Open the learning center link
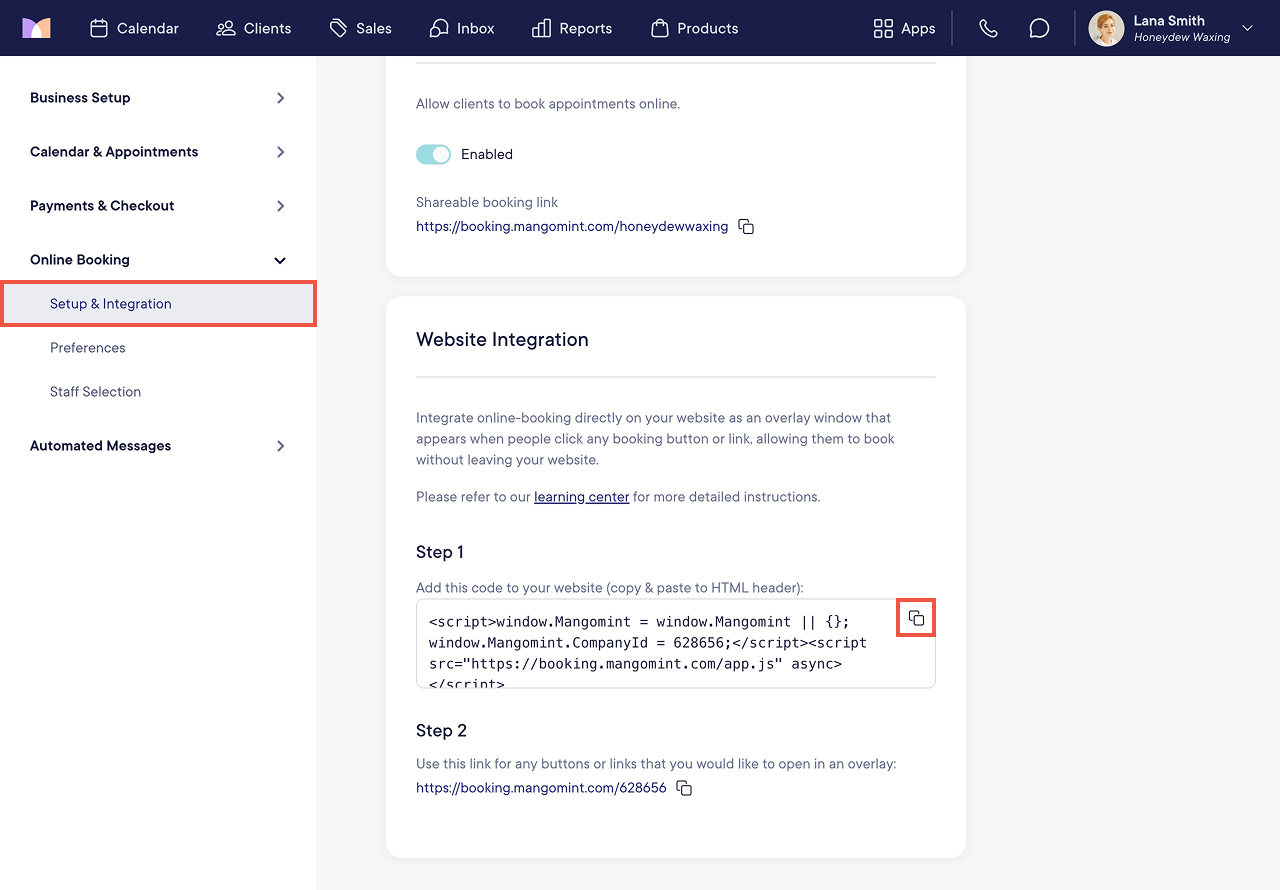The image size is (1280, 890). pos(582,496)
